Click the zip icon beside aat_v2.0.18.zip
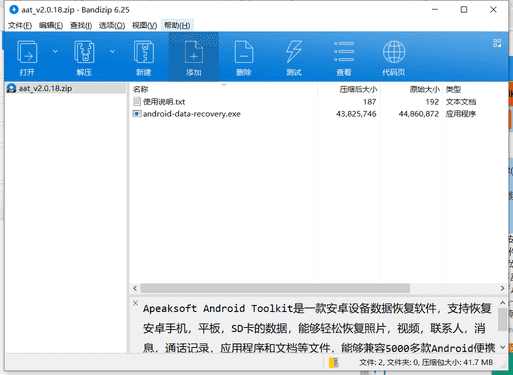This screenshot has height=375, width=513. 11,88
